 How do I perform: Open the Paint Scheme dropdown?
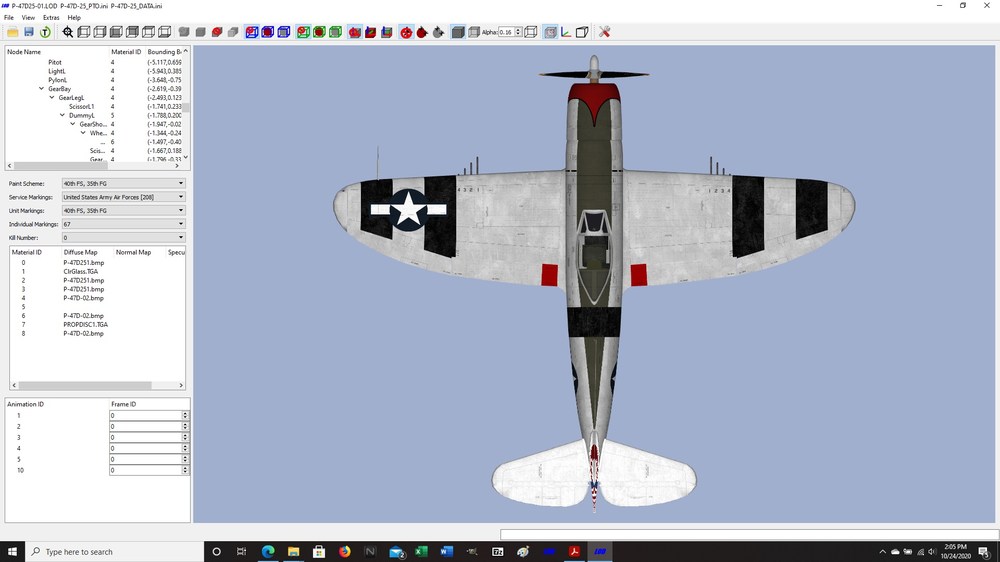pyautogui.click(x=124, y=183)
